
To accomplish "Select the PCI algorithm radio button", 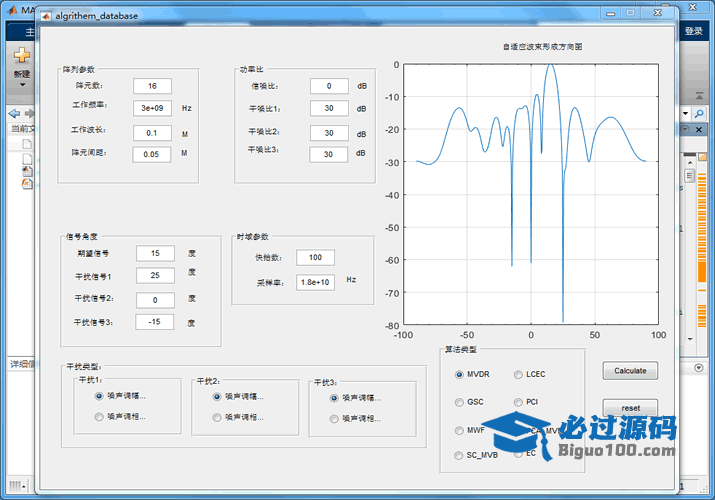I will pos(518,402).
